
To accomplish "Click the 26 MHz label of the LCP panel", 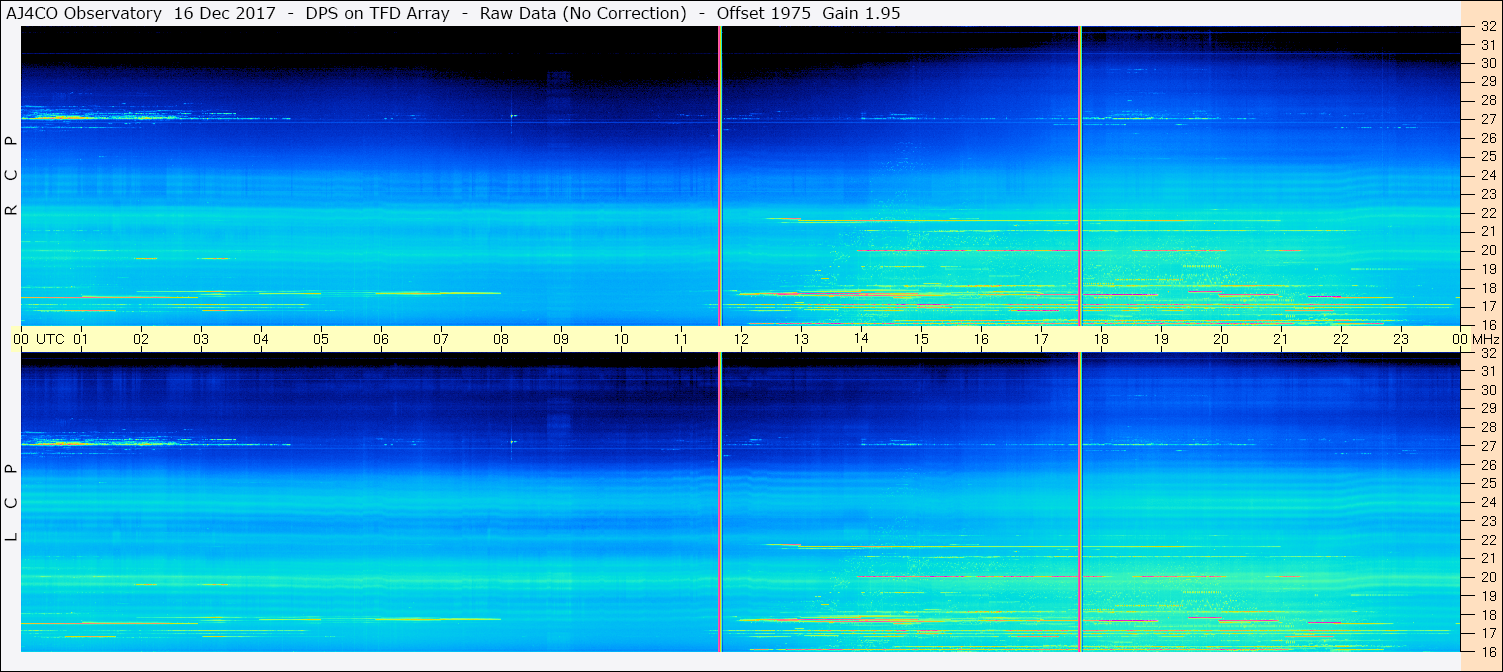I will point(1487,465).
